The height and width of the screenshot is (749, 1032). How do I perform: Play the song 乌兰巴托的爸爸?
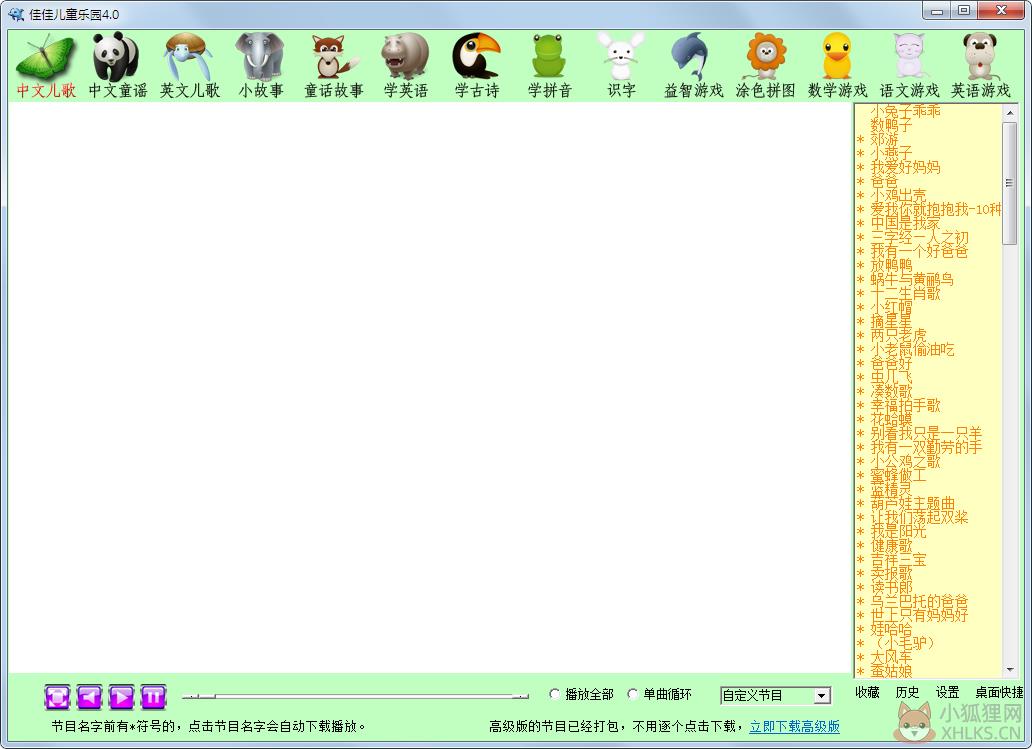pyautogui.click(x=919, y=601)
